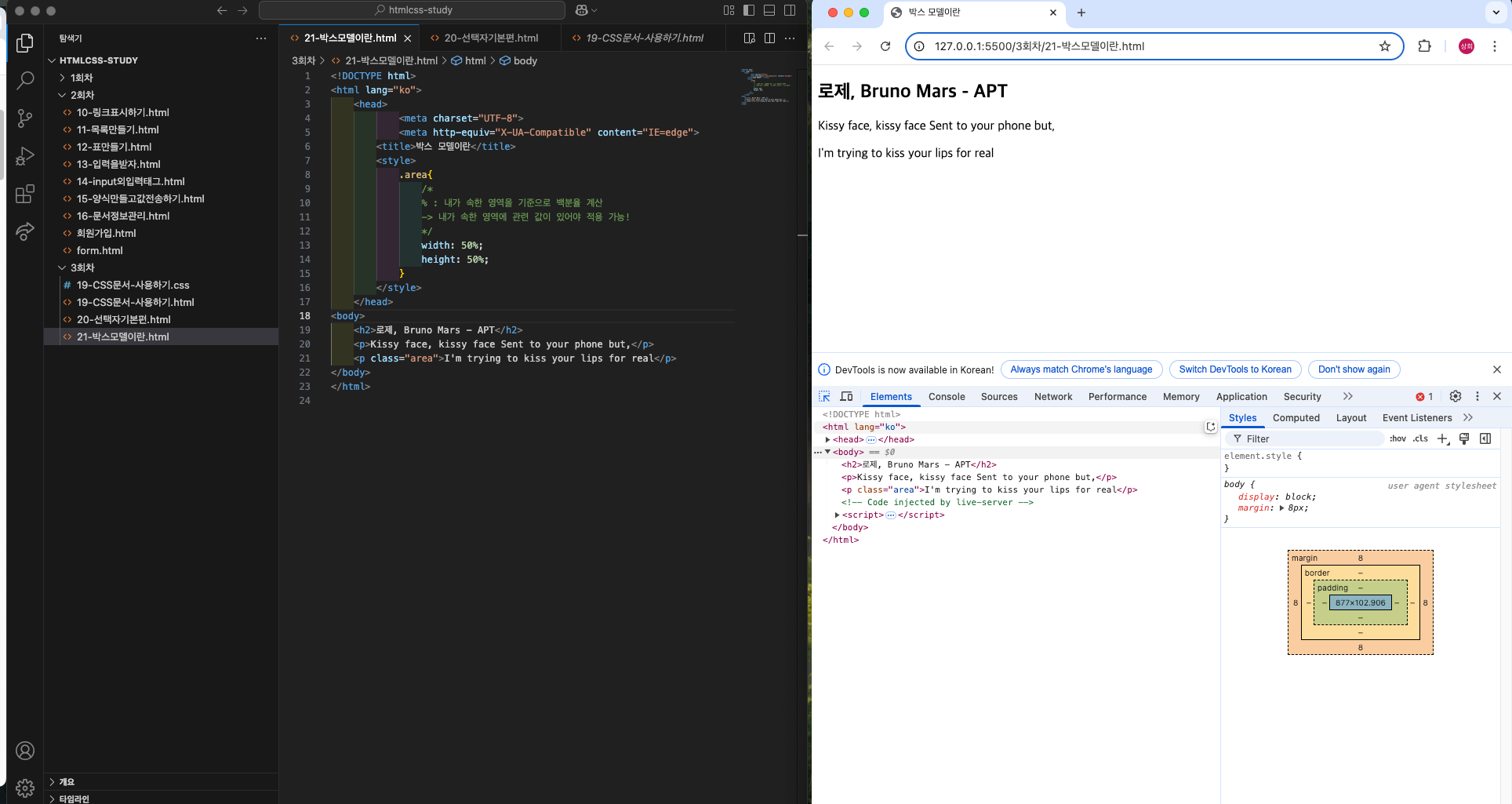This screenshot has width=1512, height=804.
Task: Open 회원가입.html from file tree
Action: (106, 233)
